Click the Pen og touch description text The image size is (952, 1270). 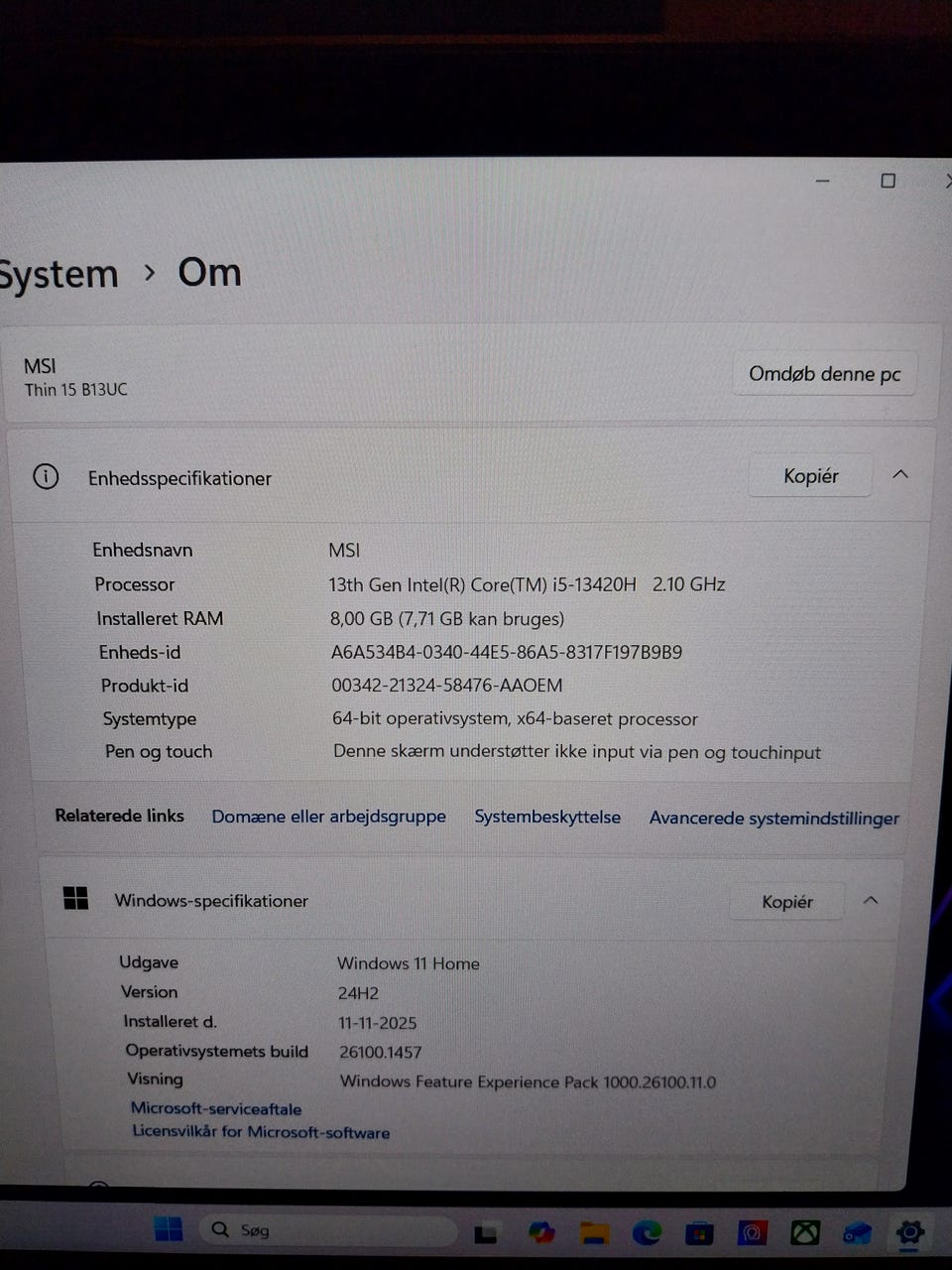pyautogui.click(x=577, y=752)
